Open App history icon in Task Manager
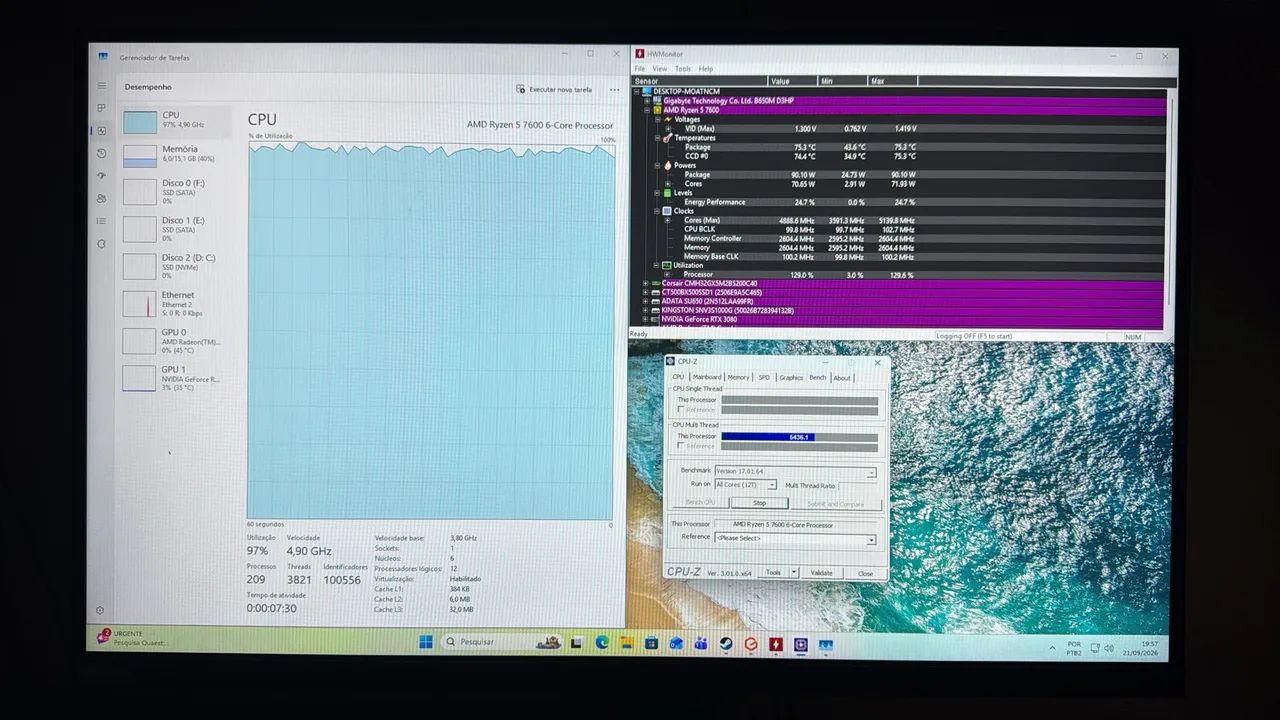The width and height of the screenshot is (1280, 720). [101, 153]
